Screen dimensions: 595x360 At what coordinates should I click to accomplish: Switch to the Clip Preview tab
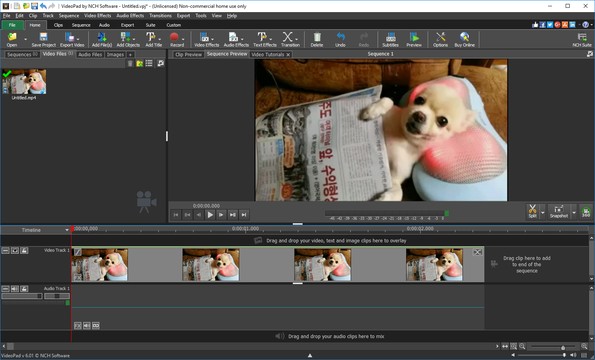(x=188, y=55)
